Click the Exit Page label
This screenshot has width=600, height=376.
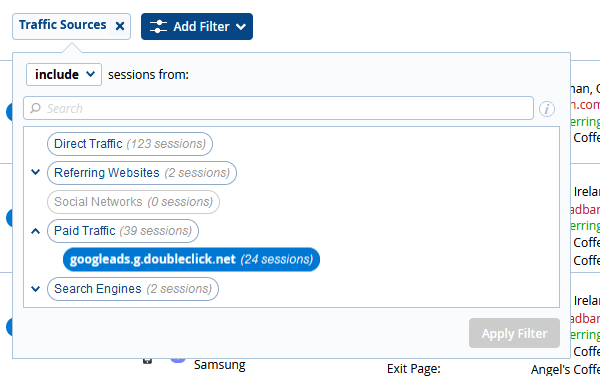414,369
